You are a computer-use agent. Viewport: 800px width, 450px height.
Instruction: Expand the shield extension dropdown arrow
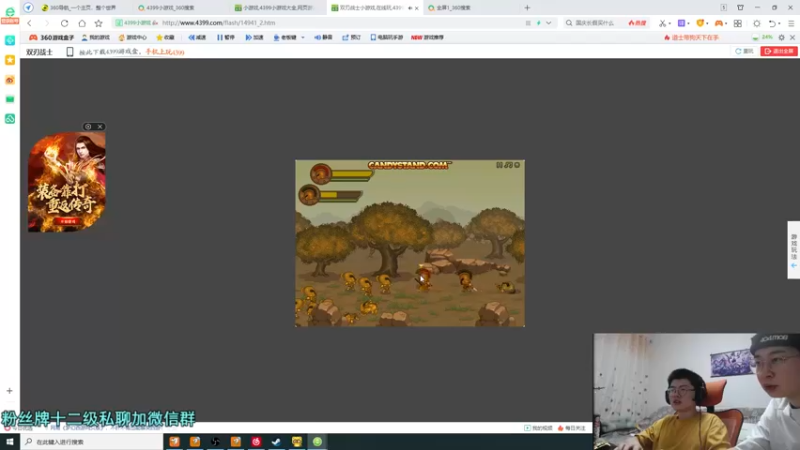(x=707, y=23)
